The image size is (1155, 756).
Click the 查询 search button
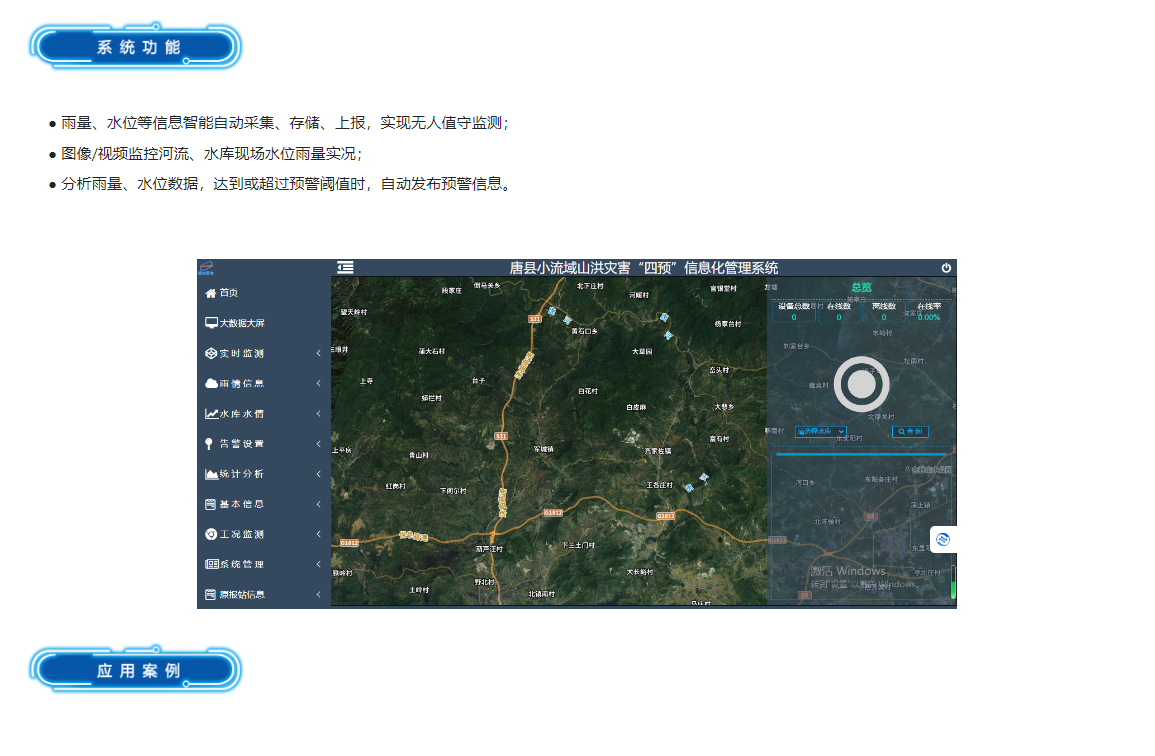(910, 431)
